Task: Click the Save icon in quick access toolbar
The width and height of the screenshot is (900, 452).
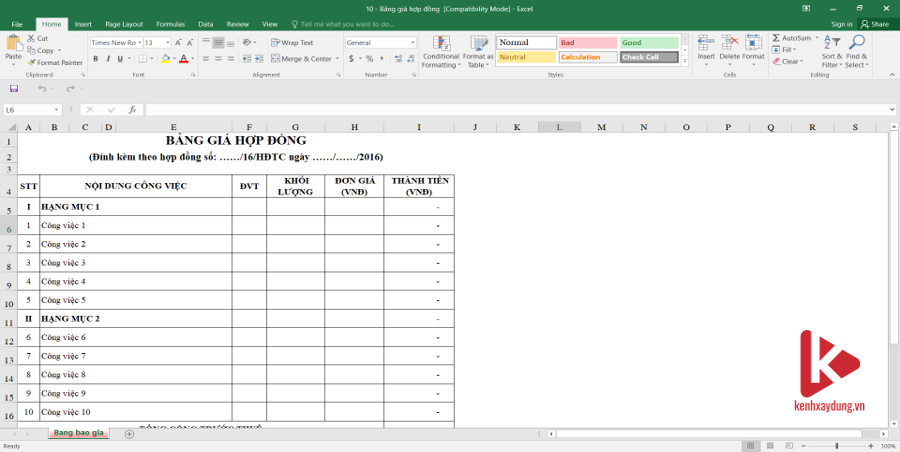Action: [14, 89]
